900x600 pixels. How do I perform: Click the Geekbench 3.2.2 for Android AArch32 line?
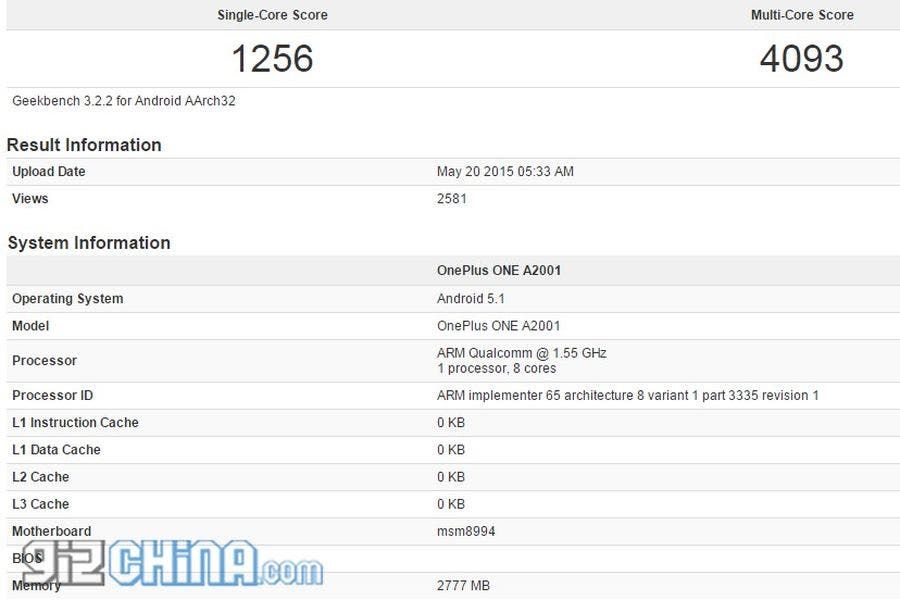(x=123, y=101)
